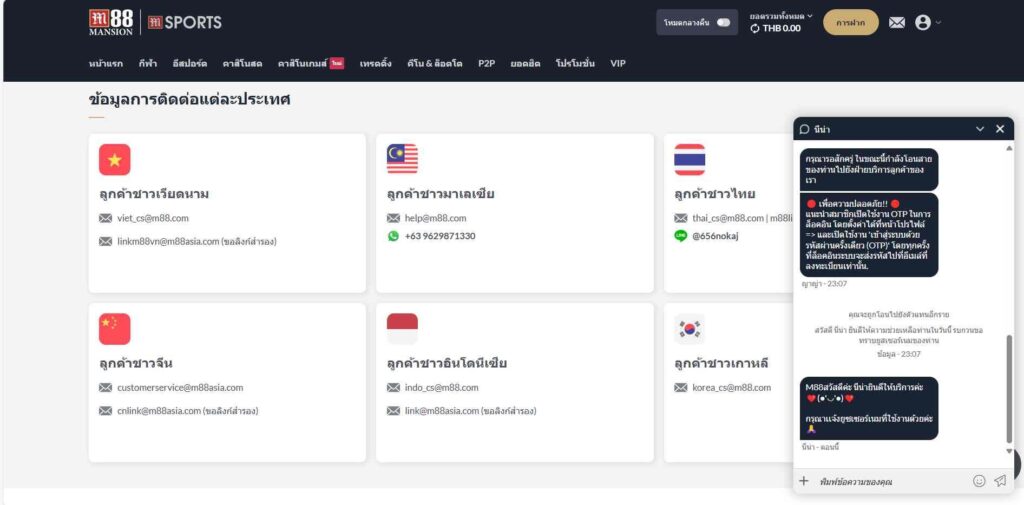Open the inbox envelope icon
Viewport: 1024px width, 505px height.
tap(897, 23)
